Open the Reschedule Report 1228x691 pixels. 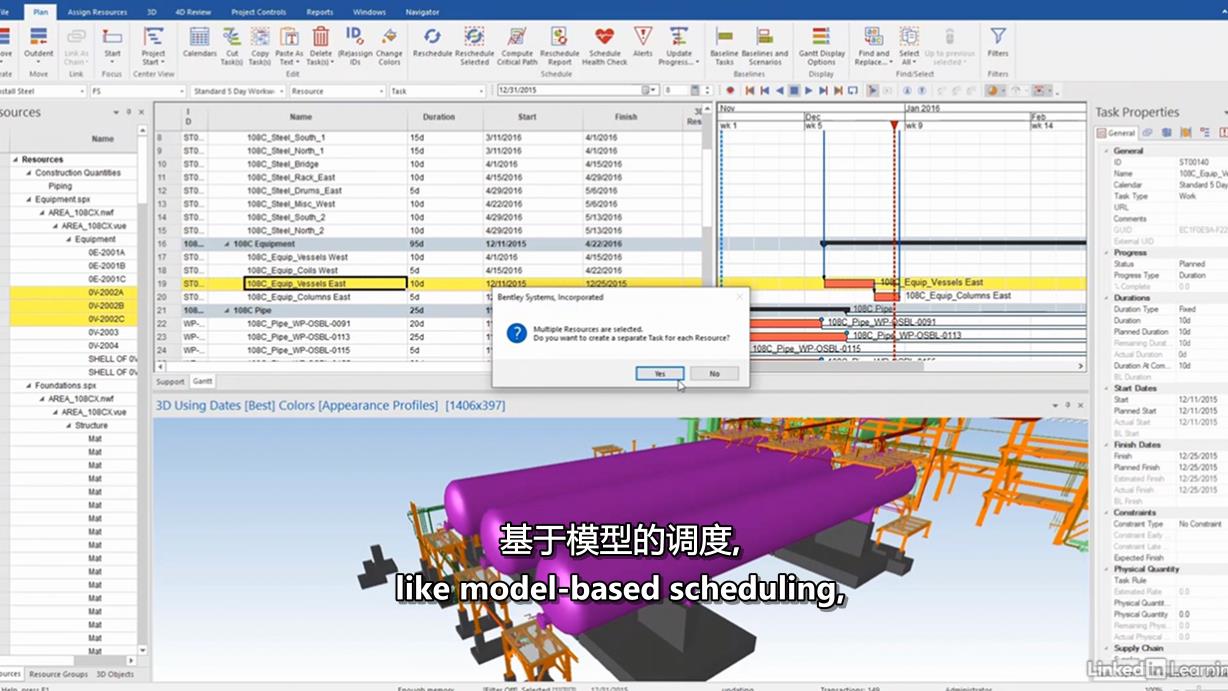[x=560, y=45]
